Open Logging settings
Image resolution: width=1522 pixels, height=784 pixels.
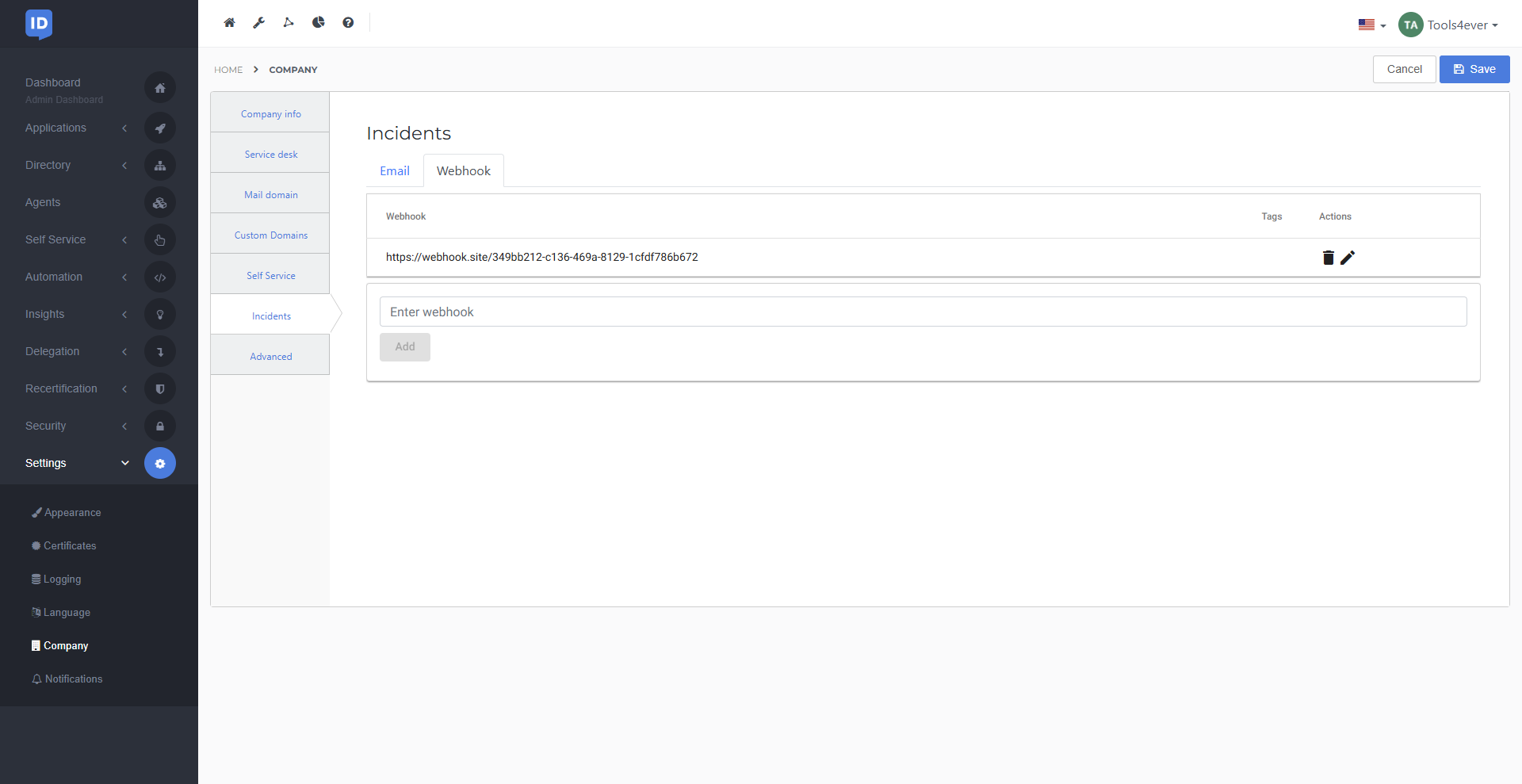[x=56, y=579]
